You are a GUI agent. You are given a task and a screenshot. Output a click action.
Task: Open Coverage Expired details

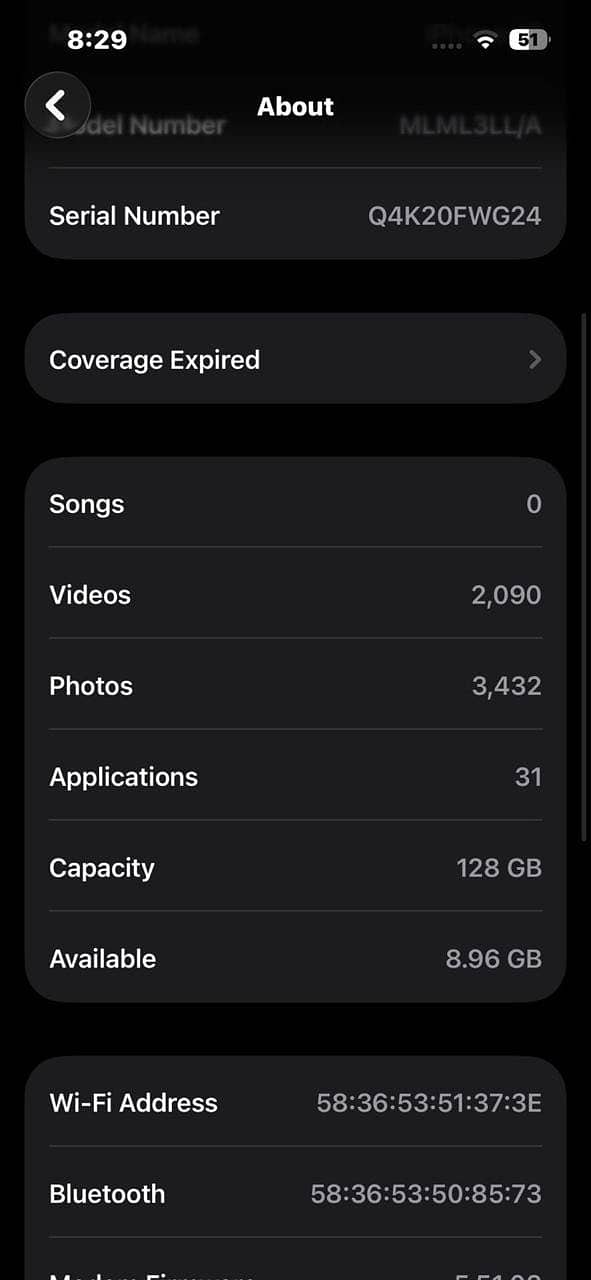295,359
